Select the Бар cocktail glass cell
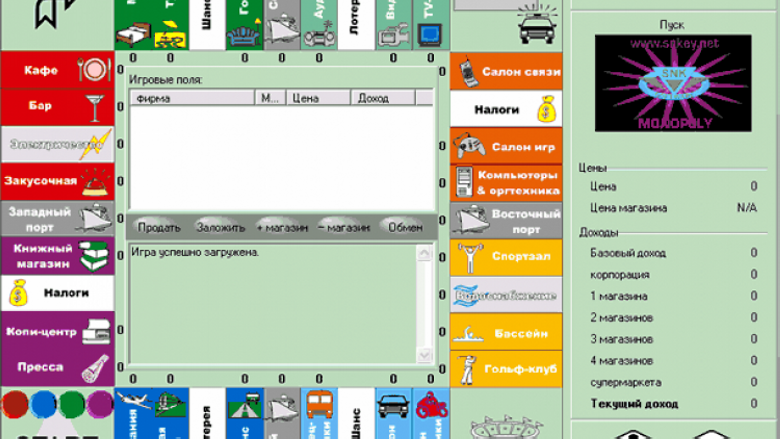 58,107
